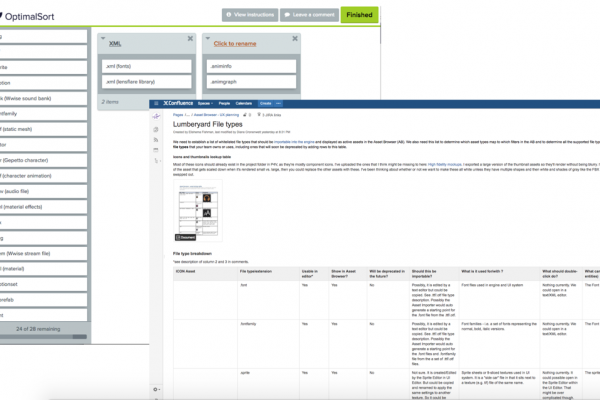
Task: Open Calendars in Confluence header
Action: (244, 103)
